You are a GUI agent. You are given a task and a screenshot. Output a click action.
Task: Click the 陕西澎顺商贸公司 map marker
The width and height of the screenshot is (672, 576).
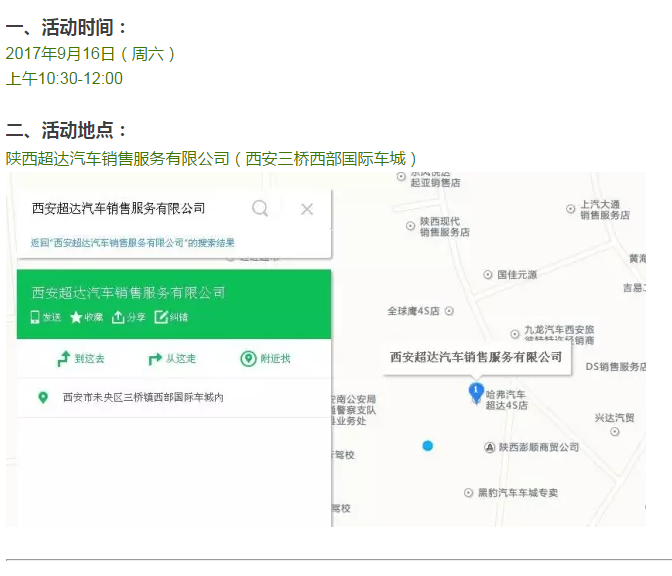point(489,447)
